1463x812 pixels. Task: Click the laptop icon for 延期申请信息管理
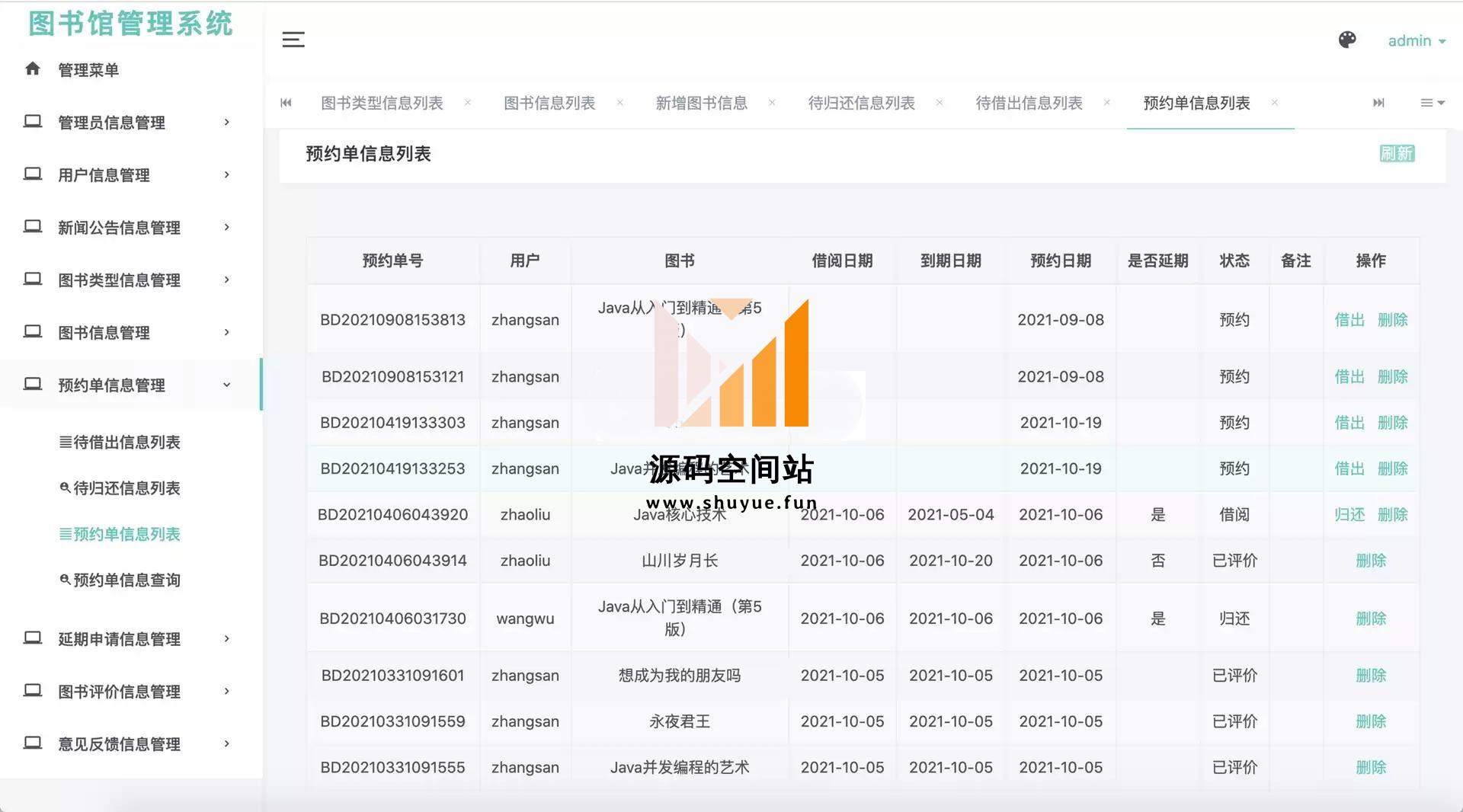click(32, 638)
